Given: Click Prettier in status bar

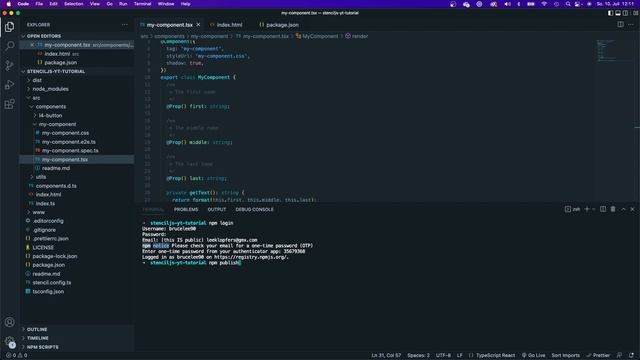Looking at the screenshot, I should 598,356.
